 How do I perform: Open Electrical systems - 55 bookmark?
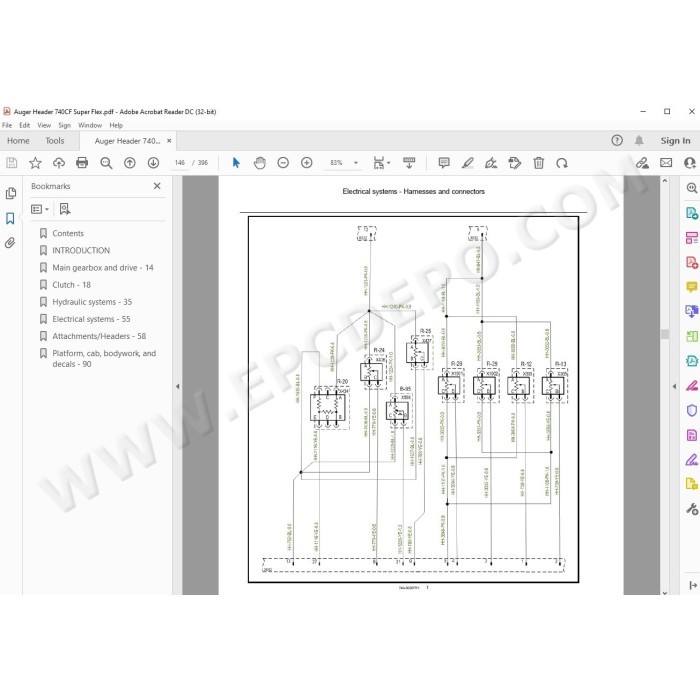pyautogui.click(x=92, y=319)
